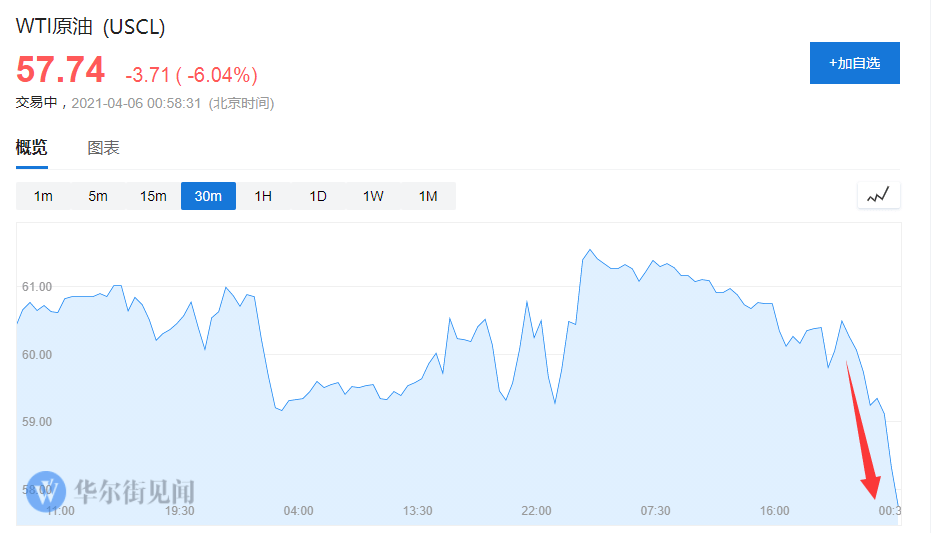Click the red downward arrow on the chart

pos(863,430)
